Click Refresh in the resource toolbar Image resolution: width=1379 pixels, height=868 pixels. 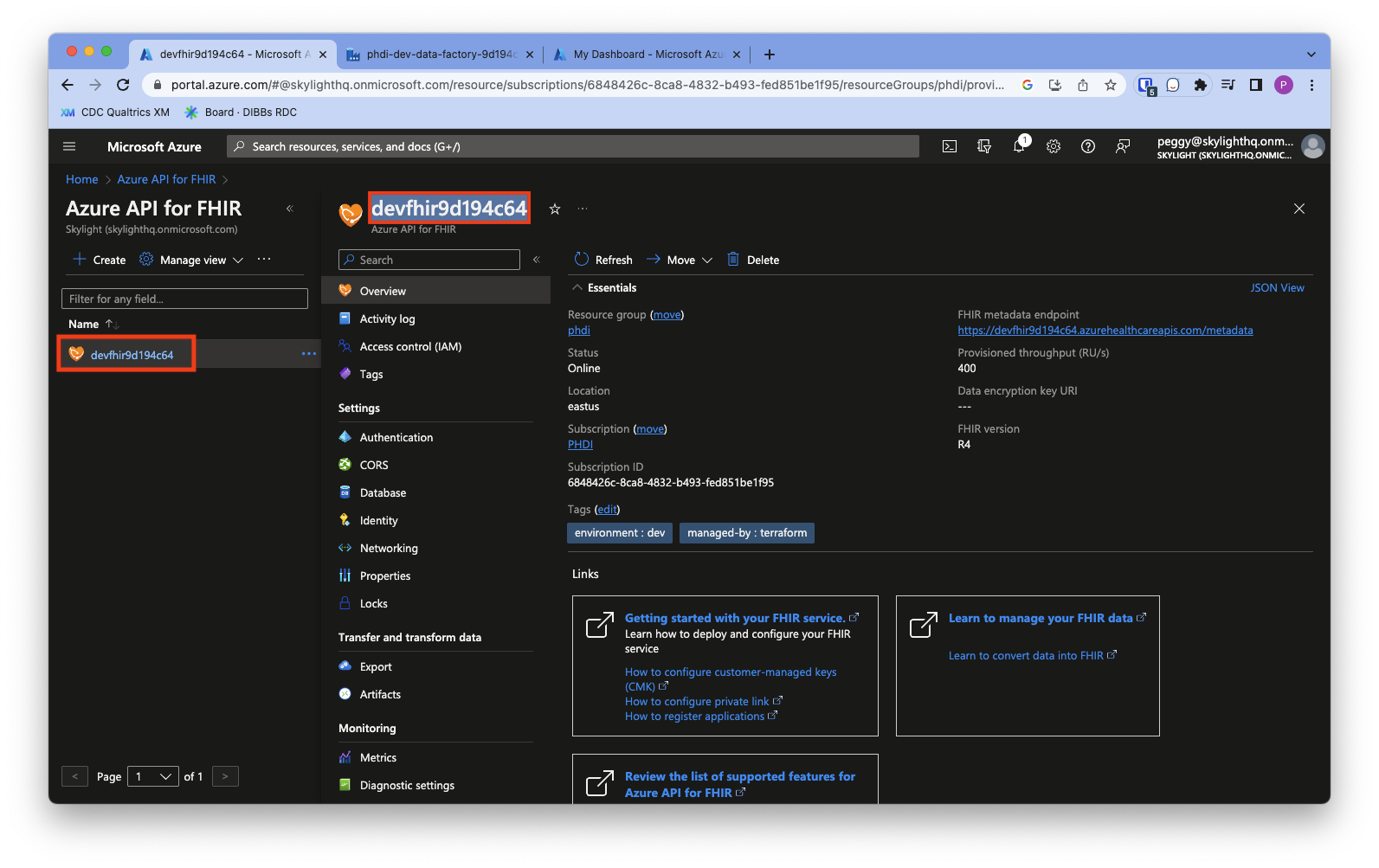603,260
